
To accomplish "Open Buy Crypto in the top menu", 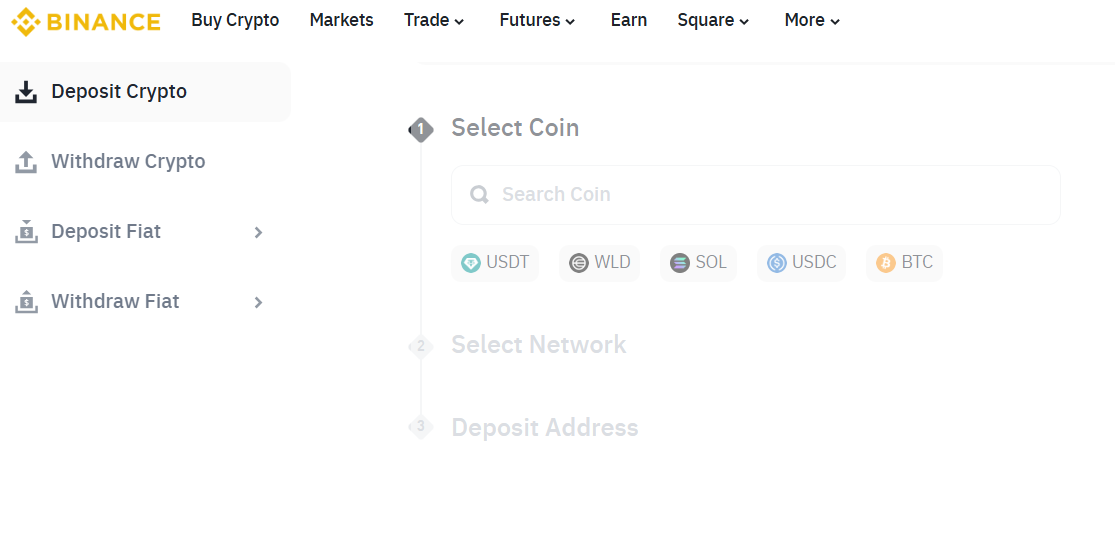I will [235, 21].
